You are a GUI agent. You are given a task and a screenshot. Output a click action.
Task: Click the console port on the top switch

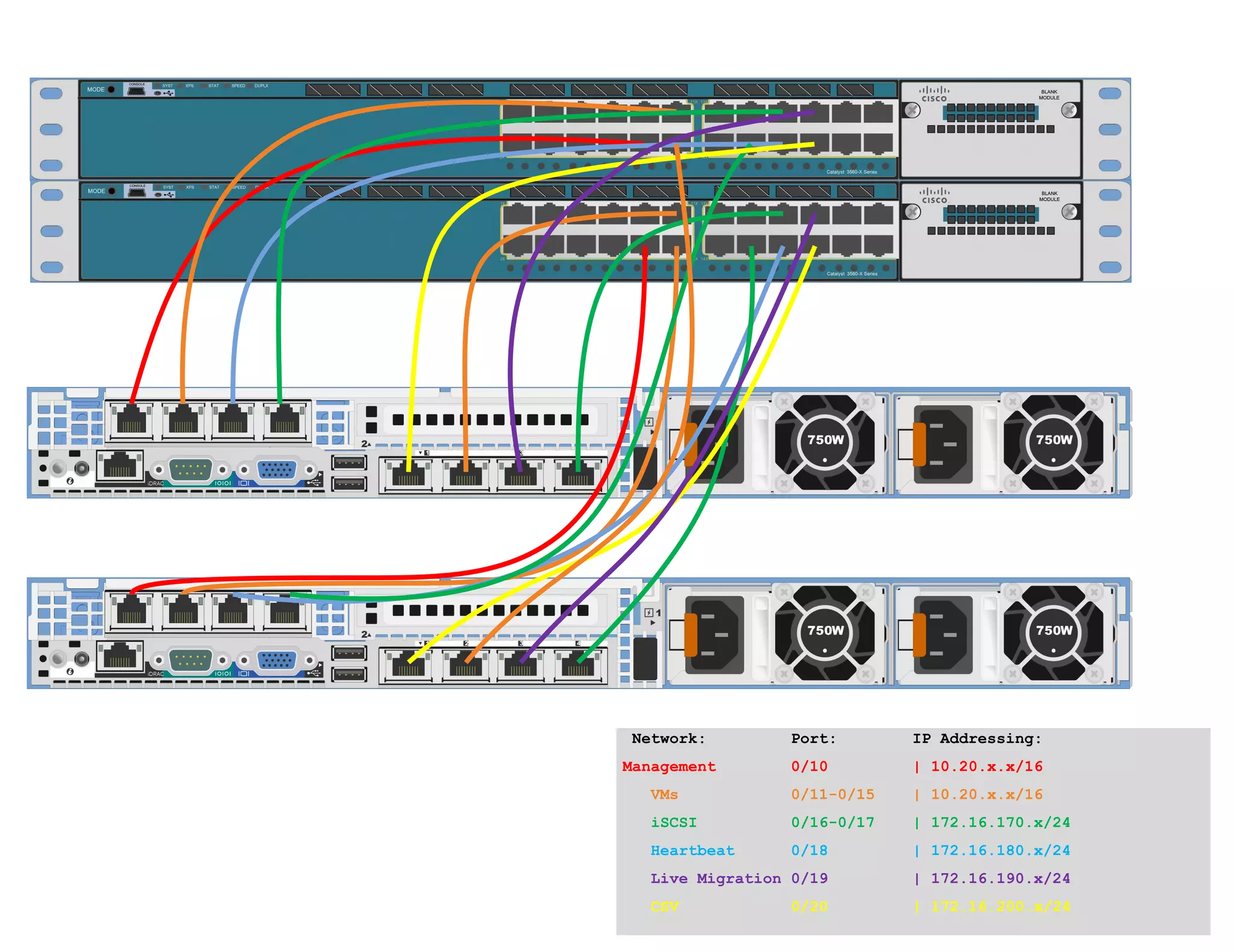137,90
